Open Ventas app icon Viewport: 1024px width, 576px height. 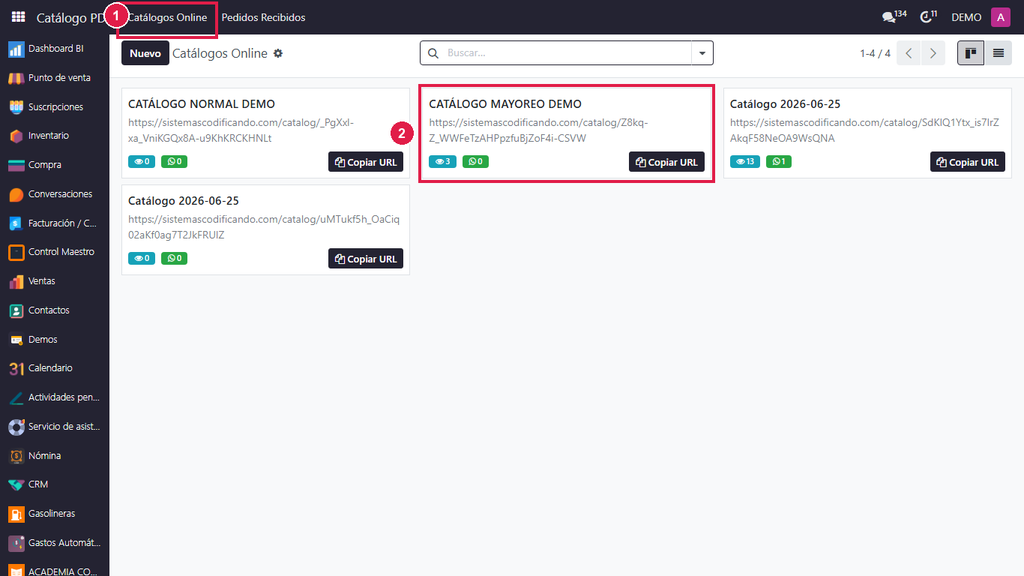coord(16,281)
